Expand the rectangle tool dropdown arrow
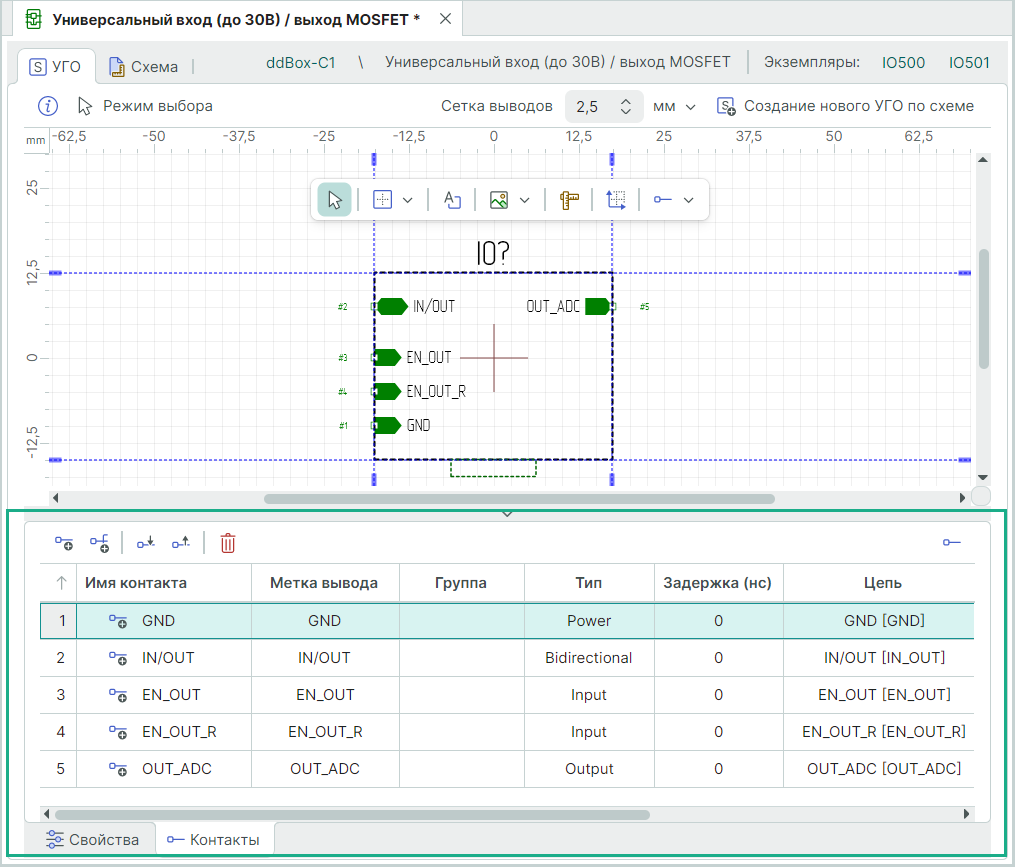Viewport: 1015px width, 867px height. [408, 200]
